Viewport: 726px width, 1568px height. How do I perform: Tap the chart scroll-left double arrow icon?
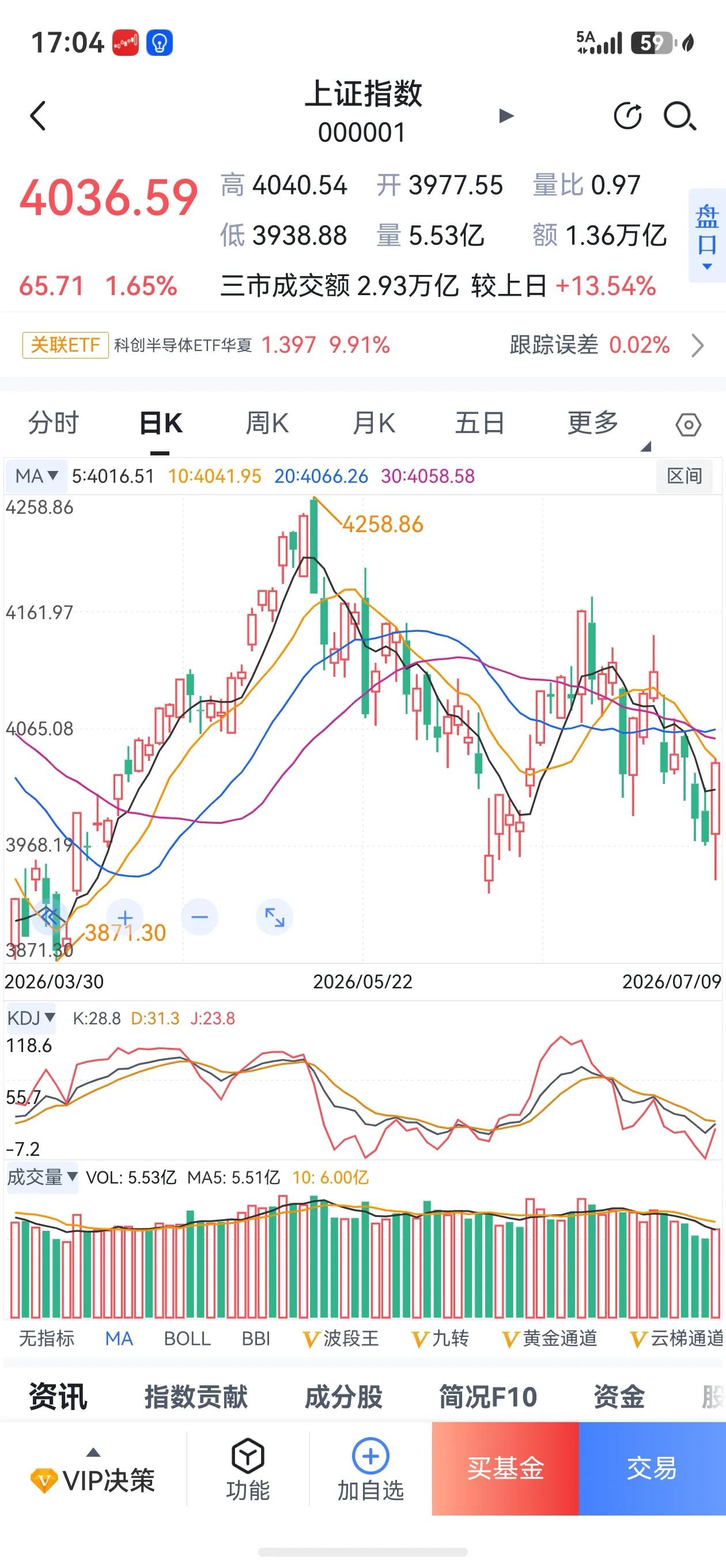[50, 917]
